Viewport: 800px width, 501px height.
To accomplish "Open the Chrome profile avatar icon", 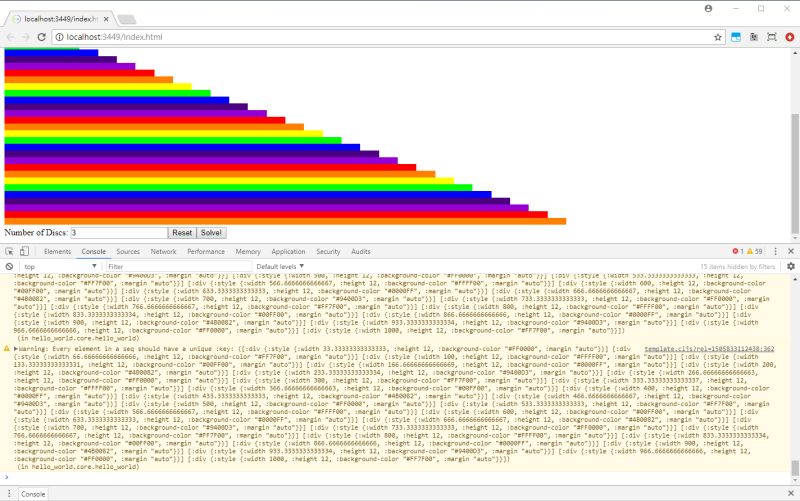I will 708,9.
